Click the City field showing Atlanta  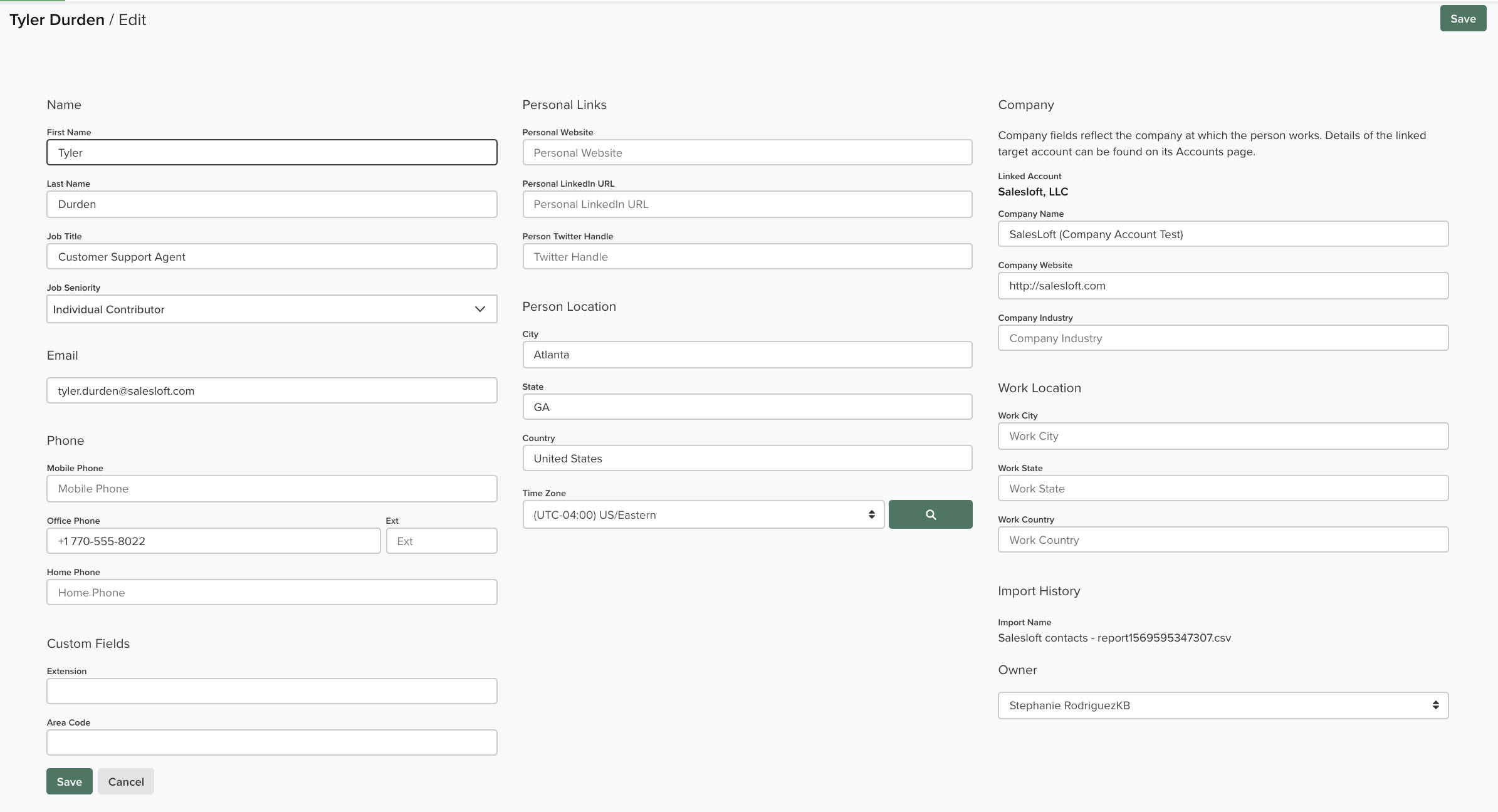click(746, 354)
